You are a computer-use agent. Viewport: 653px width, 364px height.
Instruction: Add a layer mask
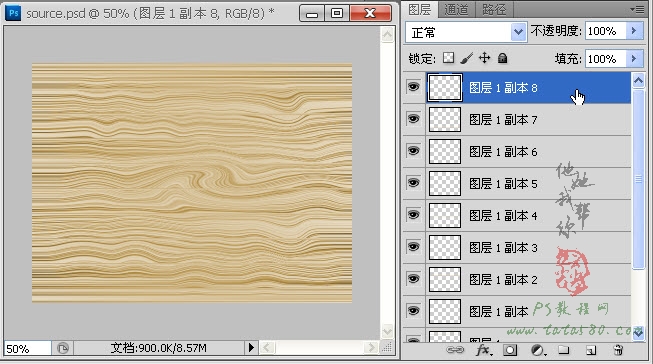[x=510, y=350]
